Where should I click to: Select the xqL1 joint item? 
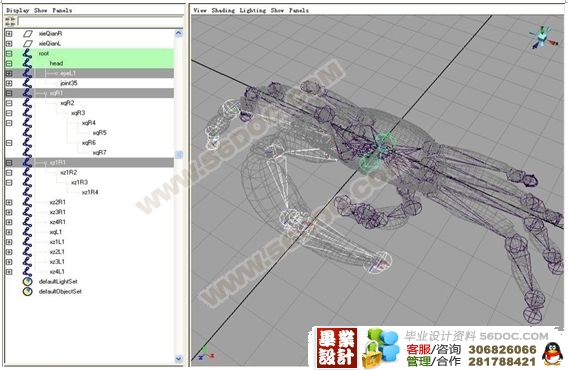pos(56,232)
